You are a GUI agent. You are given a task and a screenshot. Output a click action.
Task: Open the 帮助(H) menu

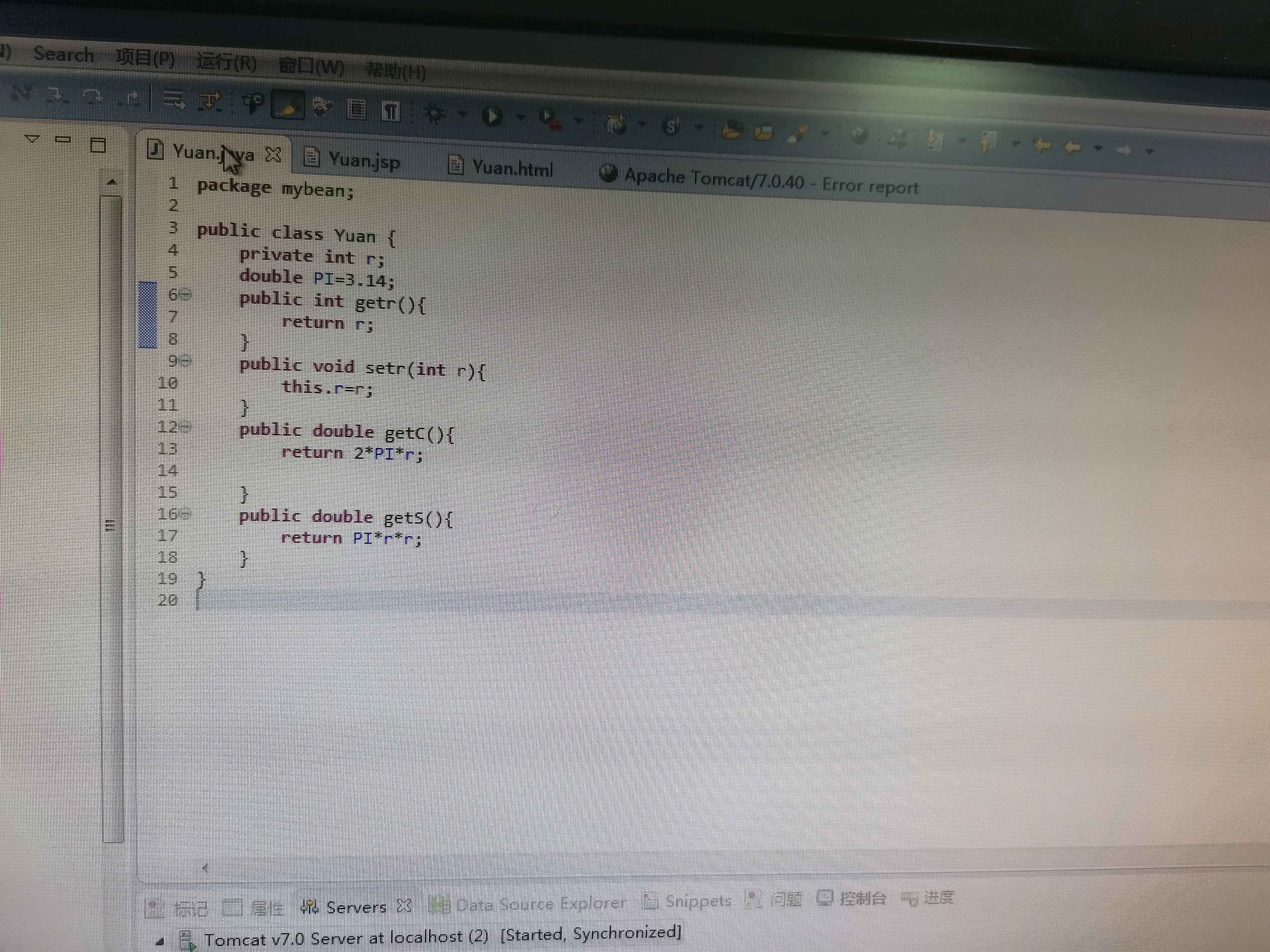396,71
